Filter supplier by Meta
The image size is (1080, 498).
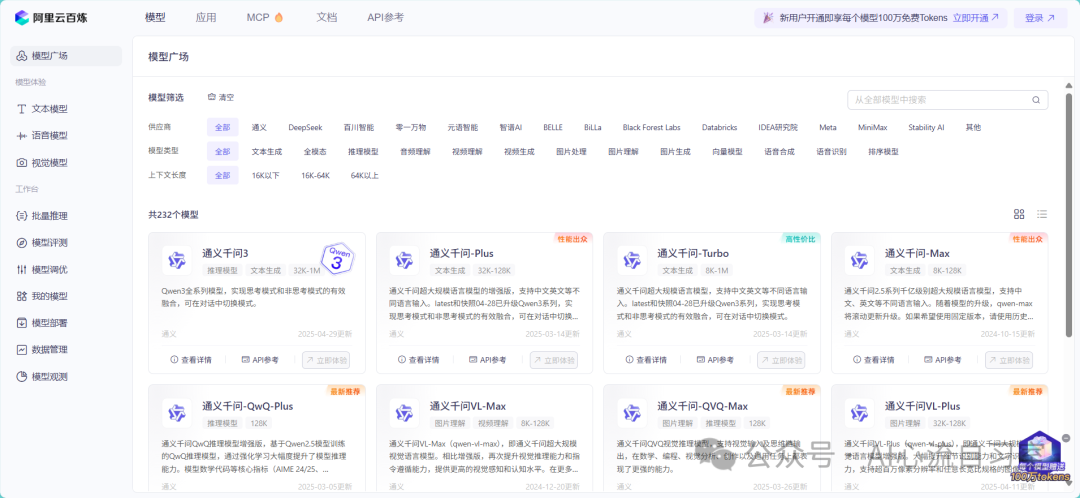tap(828, 127)
